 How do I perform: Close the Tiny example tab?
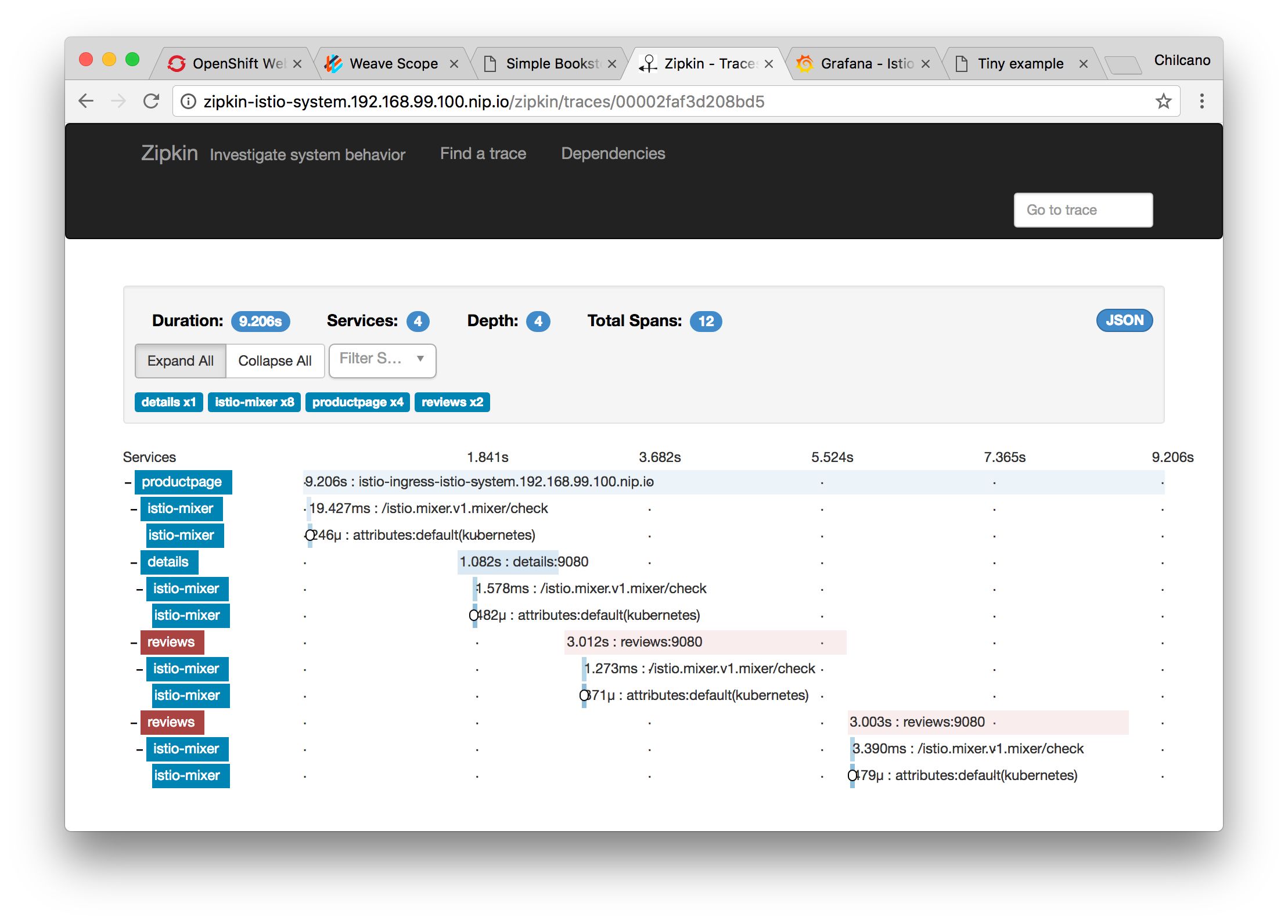point(1083,64)
